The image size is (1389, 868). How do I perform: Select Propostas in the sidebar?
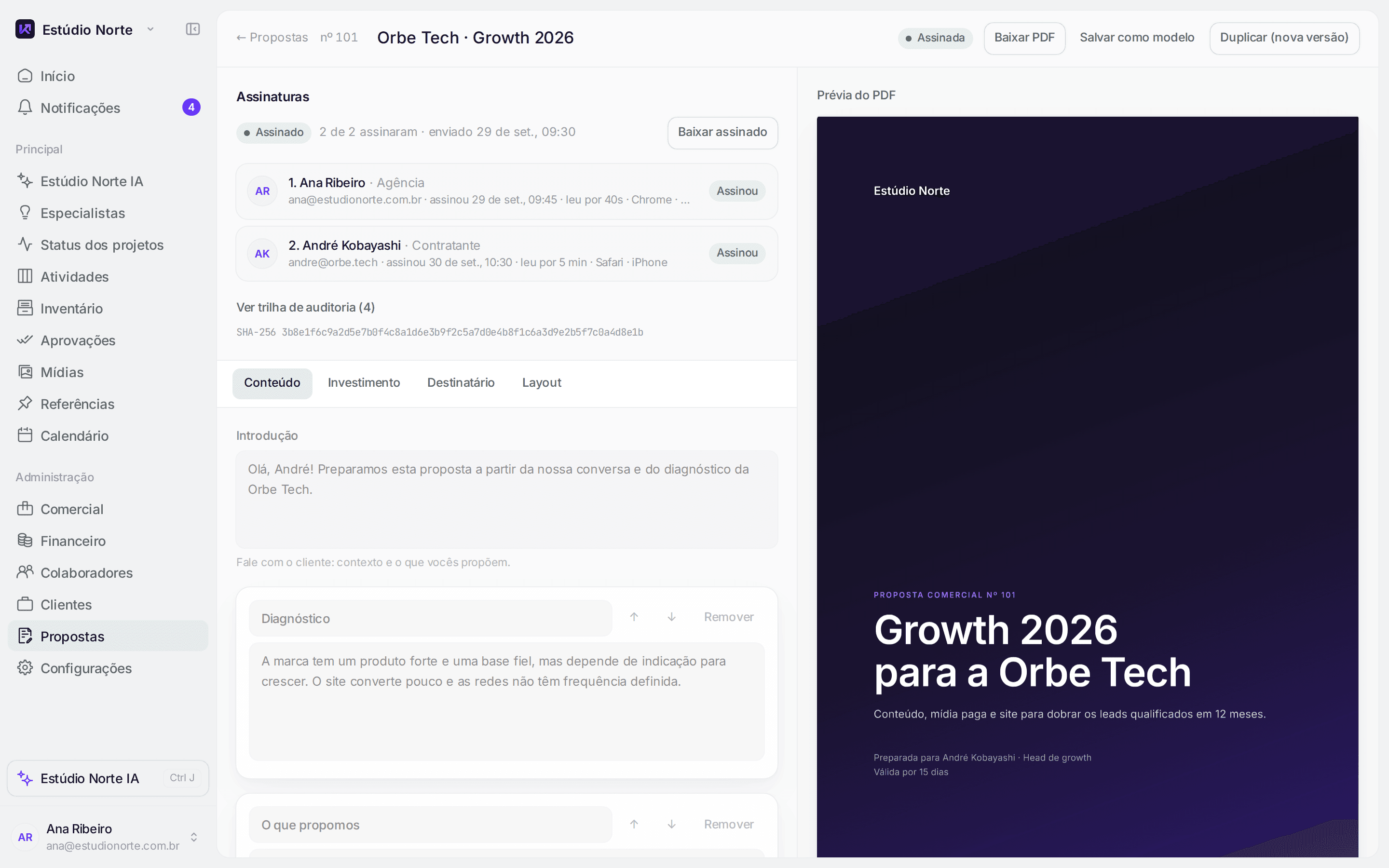pyautogui.click(x=108, y=636)
